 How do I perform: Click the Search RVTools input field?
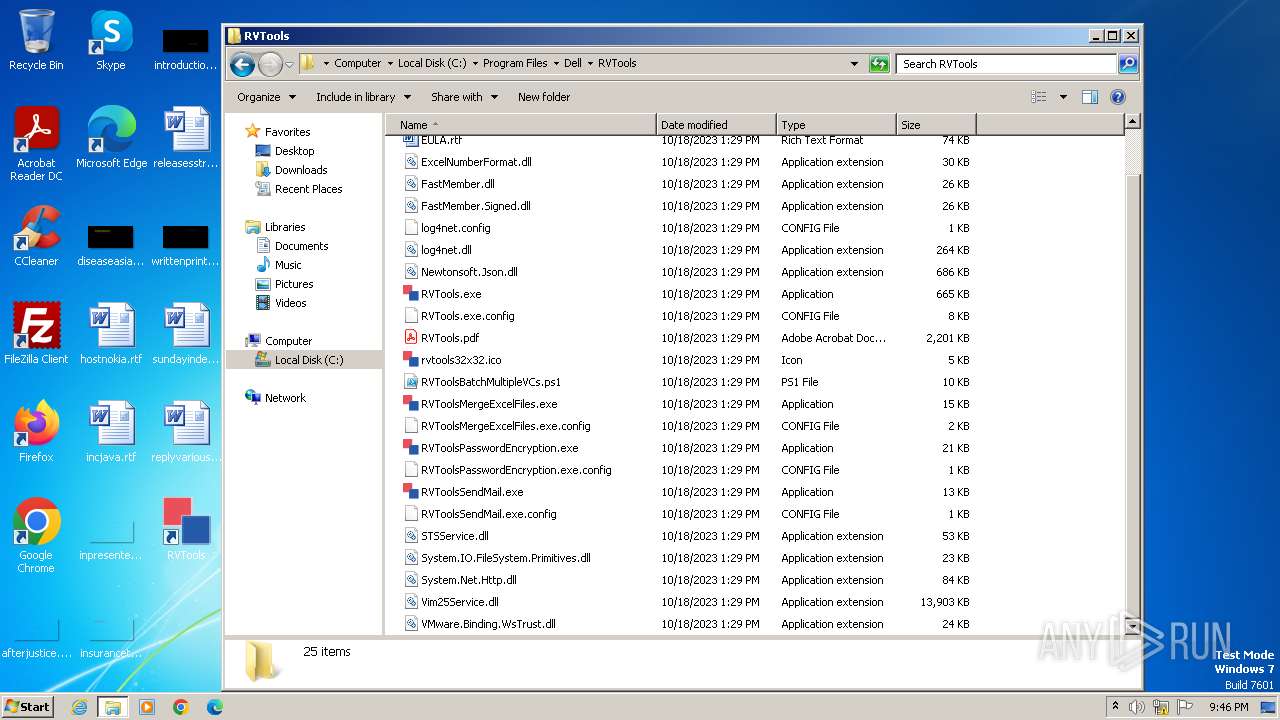point(1006,64)
